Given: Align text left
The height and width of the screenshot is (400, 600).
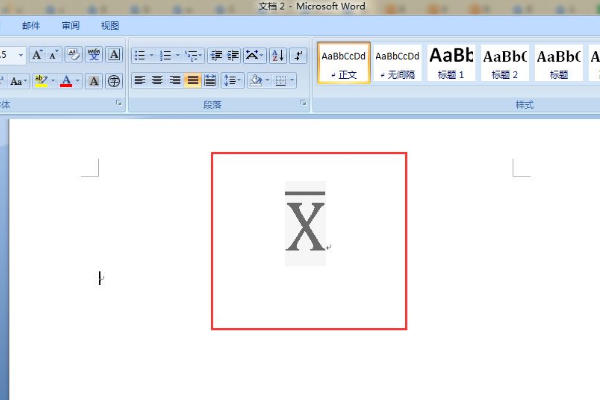Looking at the screenshot, I should point(140,80).
